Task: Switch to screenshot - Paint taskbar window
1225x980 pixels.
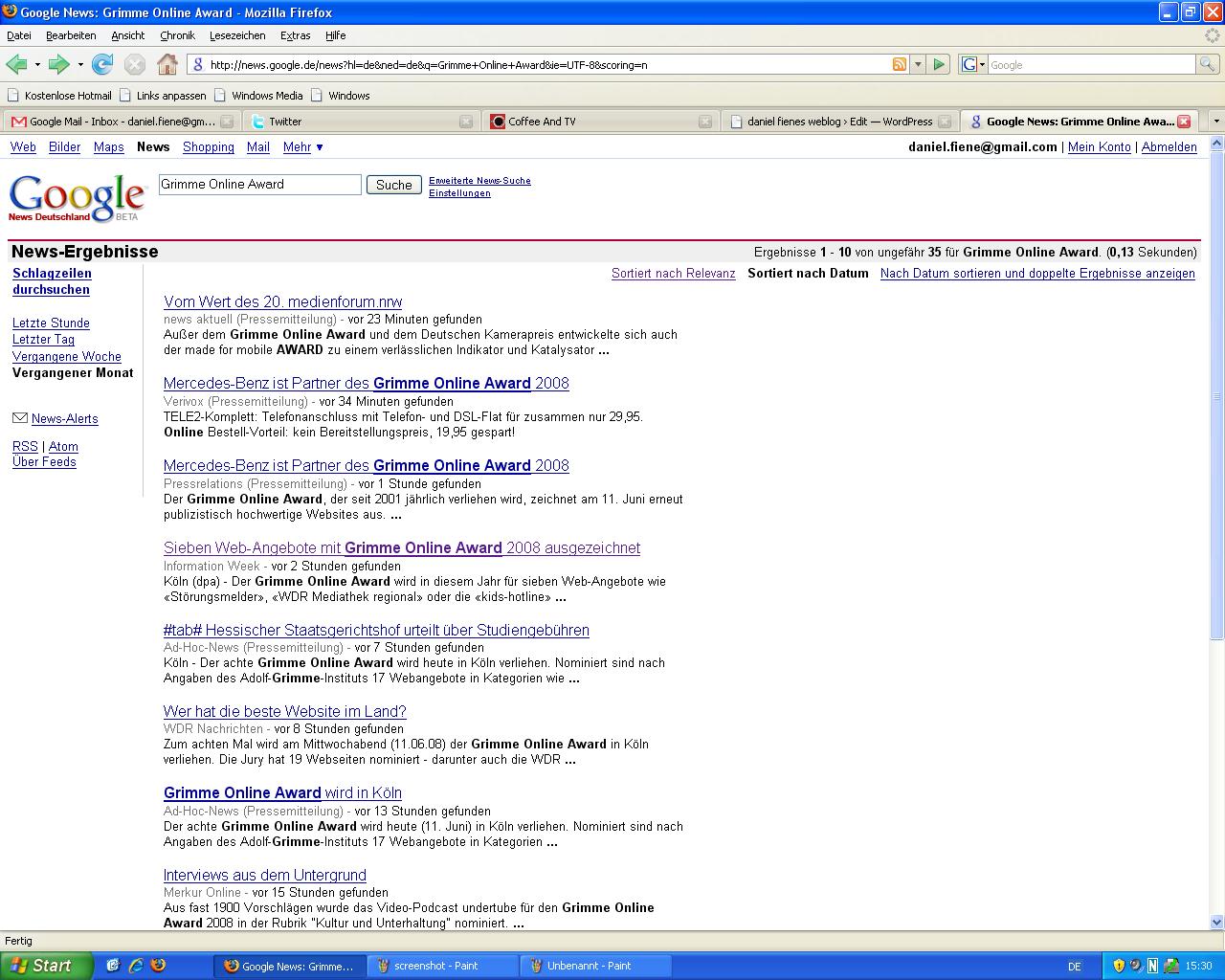Action: pyautogui.click(x=443, y=966)
